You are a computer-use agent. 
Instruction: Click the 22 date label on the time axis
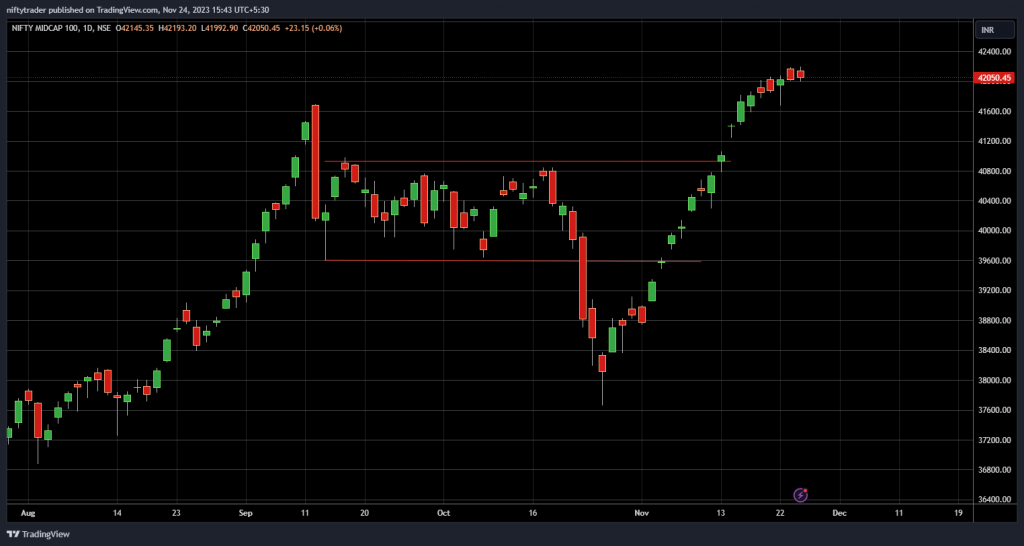780,513
